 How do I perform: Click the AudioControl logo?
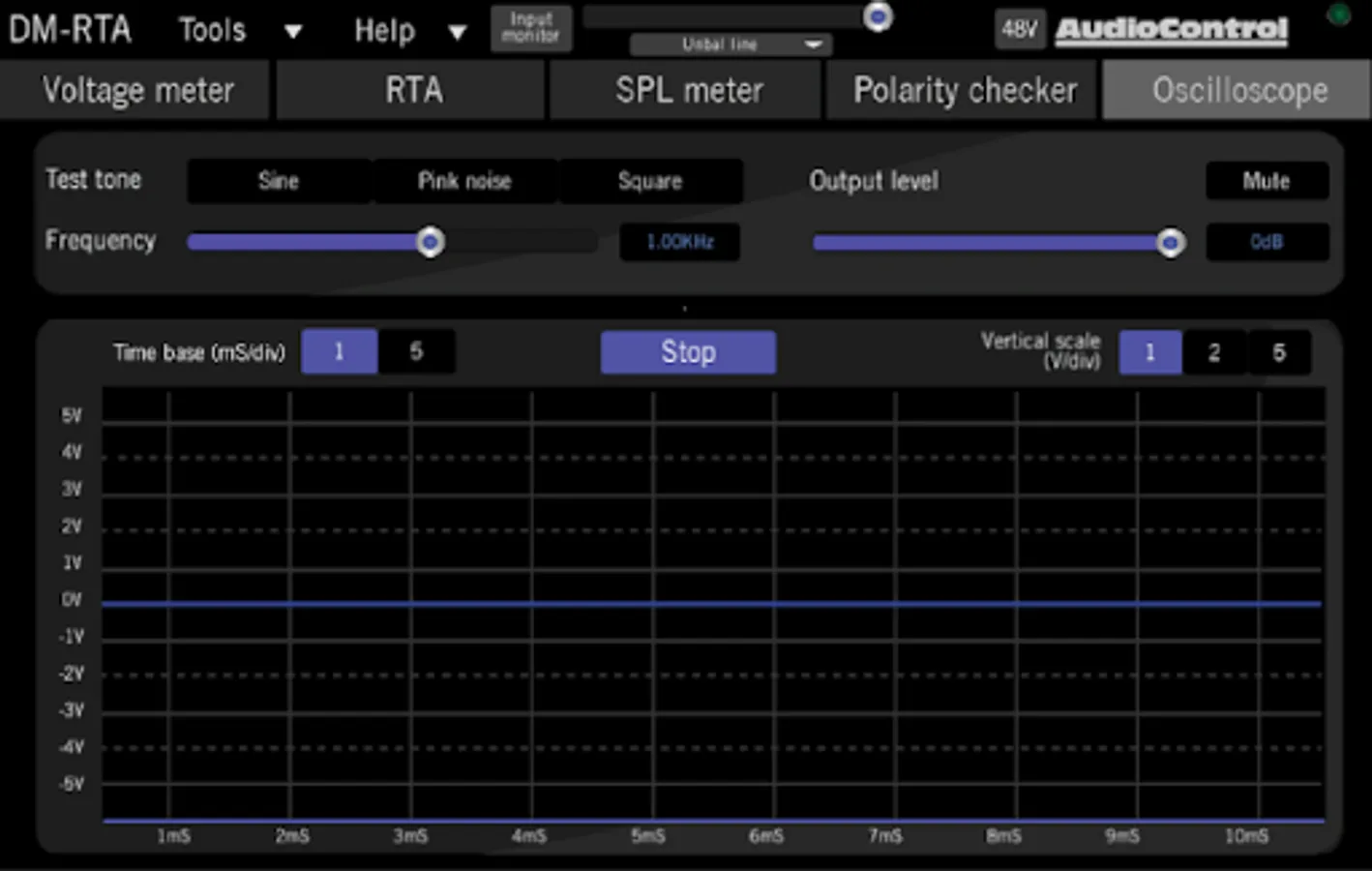coord(1171,30)
